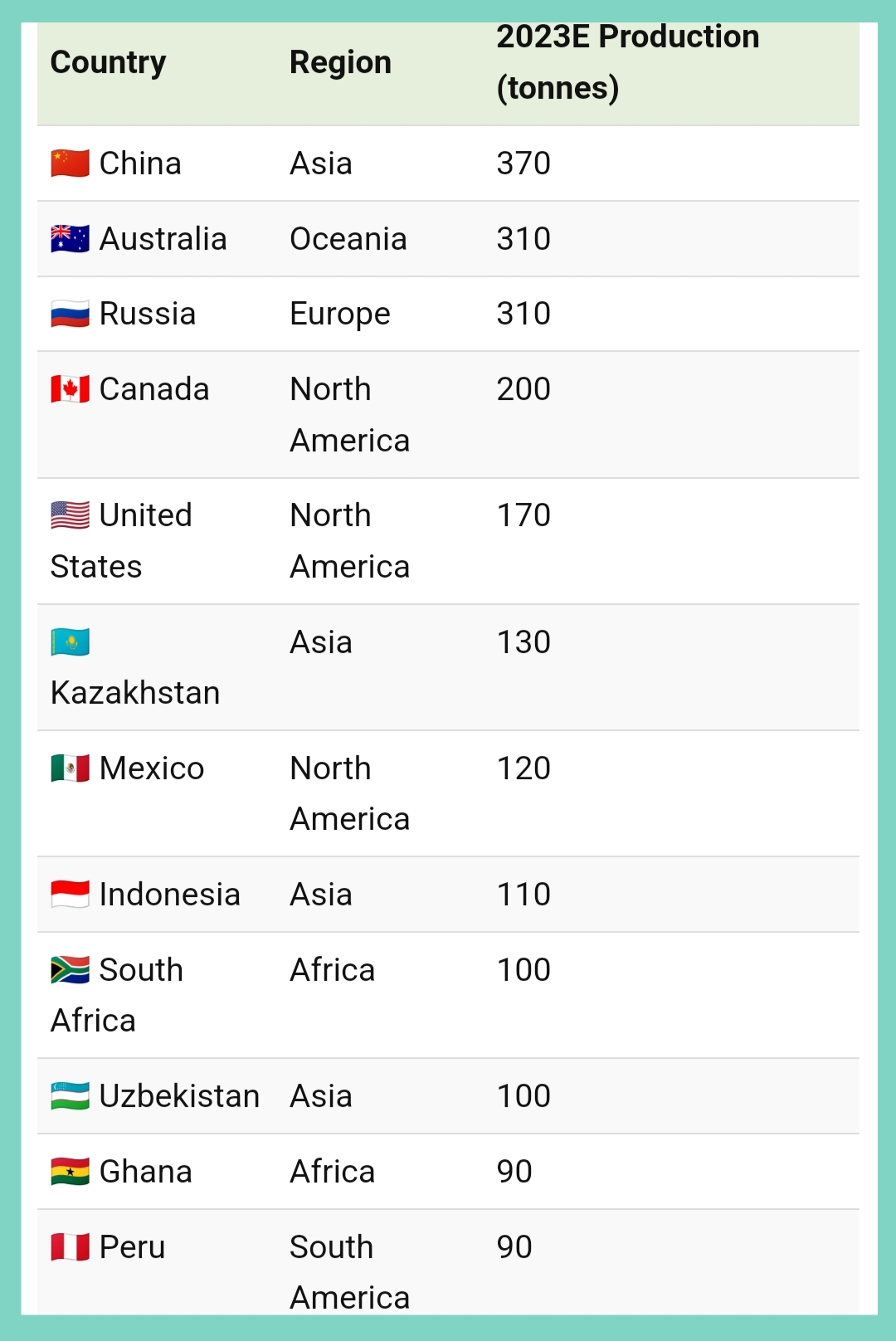The width and height of the screenshot is (896, 1341).
Task: Click the Australia flag icon
Action: [70, 239]
